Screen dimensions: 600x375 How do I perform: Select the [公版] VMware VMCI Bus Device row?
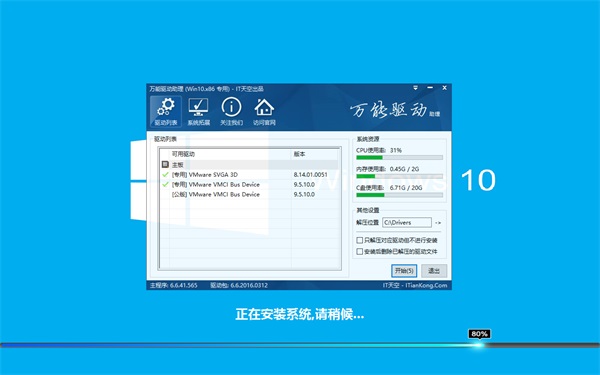tap(249, 194)
